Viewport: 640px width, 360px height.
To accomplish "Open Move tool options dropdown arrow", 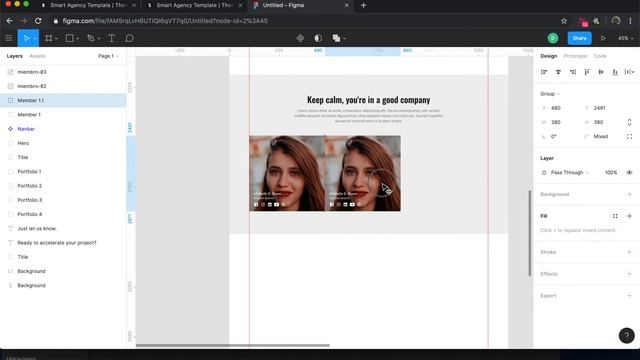I will tap(35, 38).
